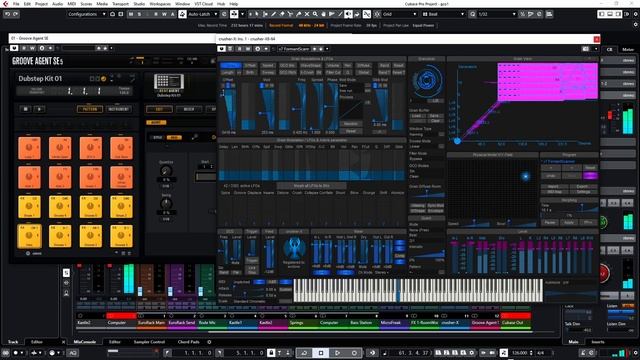Toggle the Snap button beside the Grid dropdown
640x360 pixels.
pyautogui.click(x=367, y=14)
